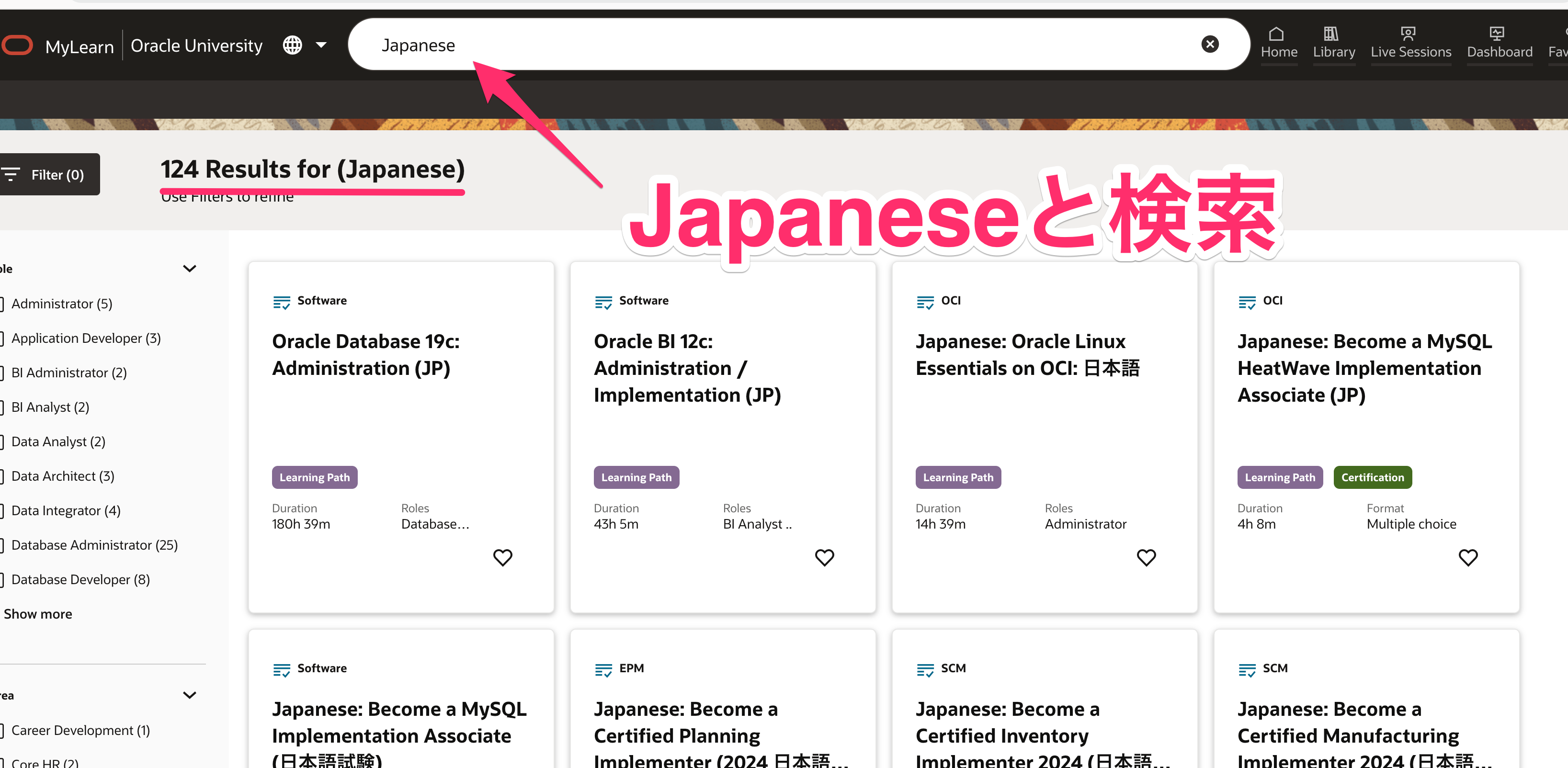
Task: Click the Library books icon
Action: (x=1330, y=34)
